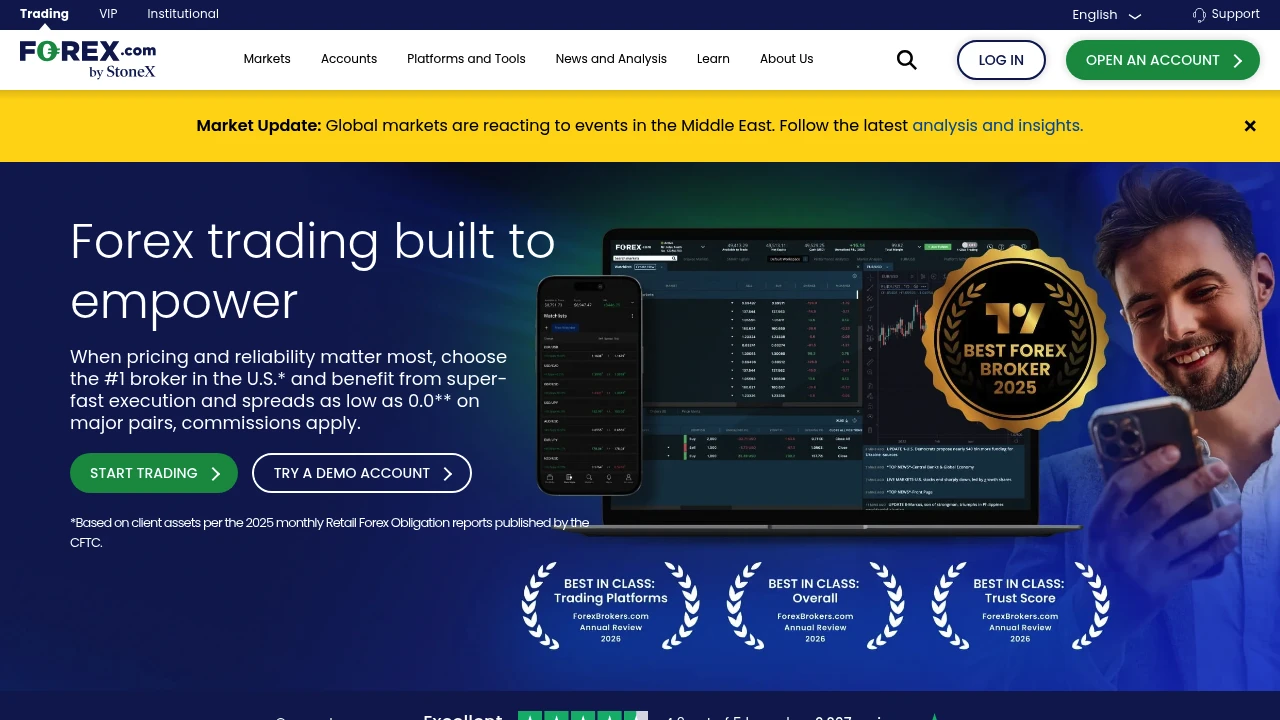Click the 'Market Update:' bold label
The image size is (1280, 720).
(x=259, y=126)
